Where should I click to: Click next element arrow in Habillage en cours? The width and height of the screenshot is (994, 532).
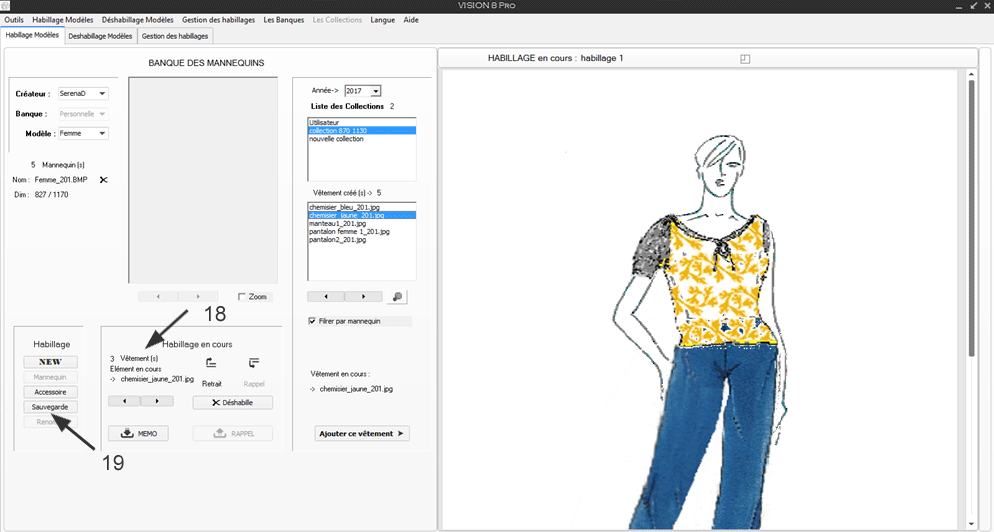coord(157,401)
